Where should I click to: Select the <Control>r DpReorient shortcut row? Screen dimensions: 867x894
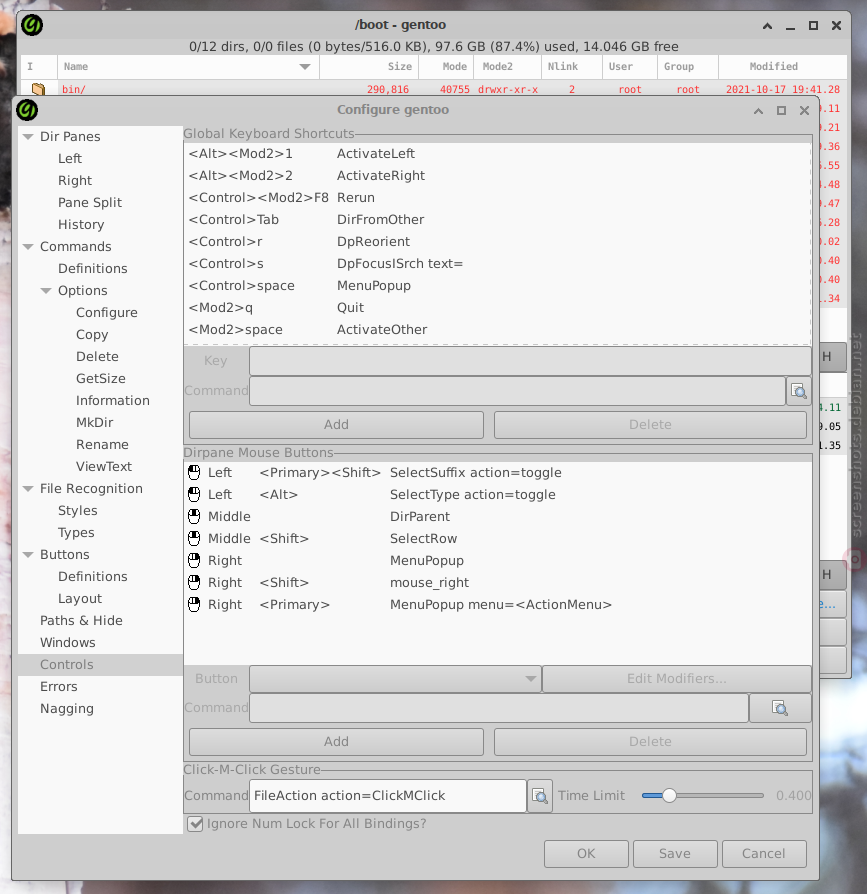[x=498, y=242]
